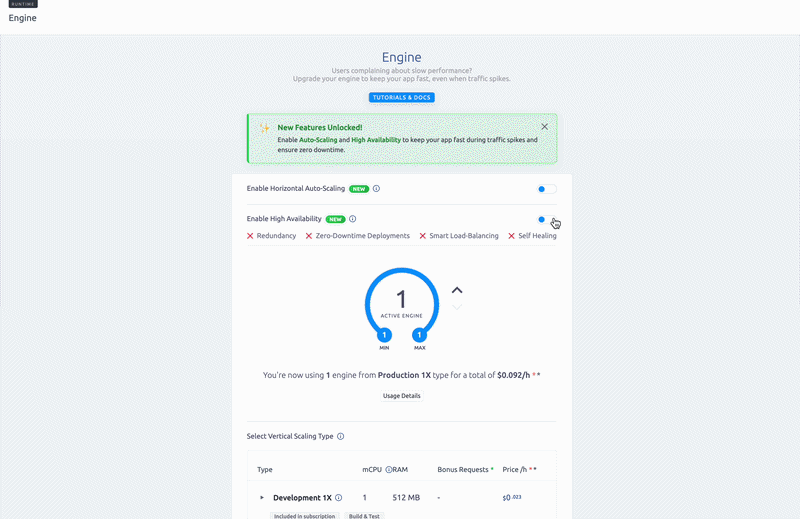Image resolution: width=800 pixels, height=519 pixels.
Task: Click the NEW badge beside High Availability
Action: tap(335, 219)
